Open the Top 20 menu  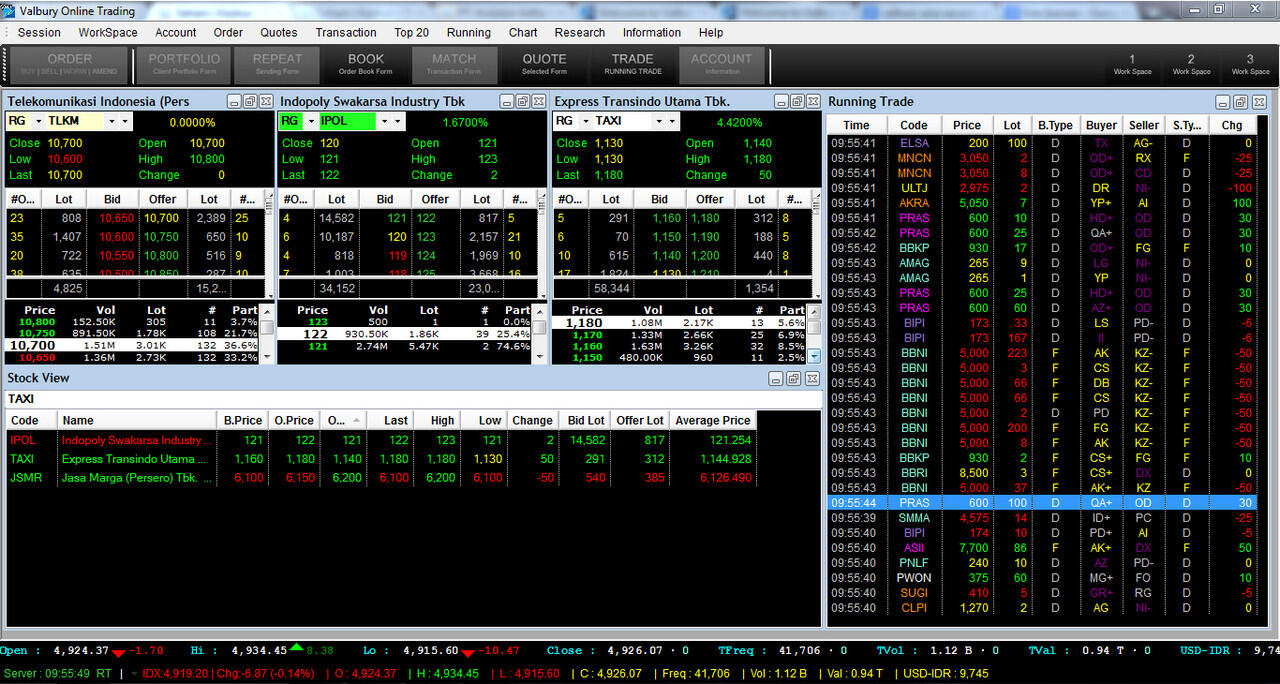[x=411, y=32]
